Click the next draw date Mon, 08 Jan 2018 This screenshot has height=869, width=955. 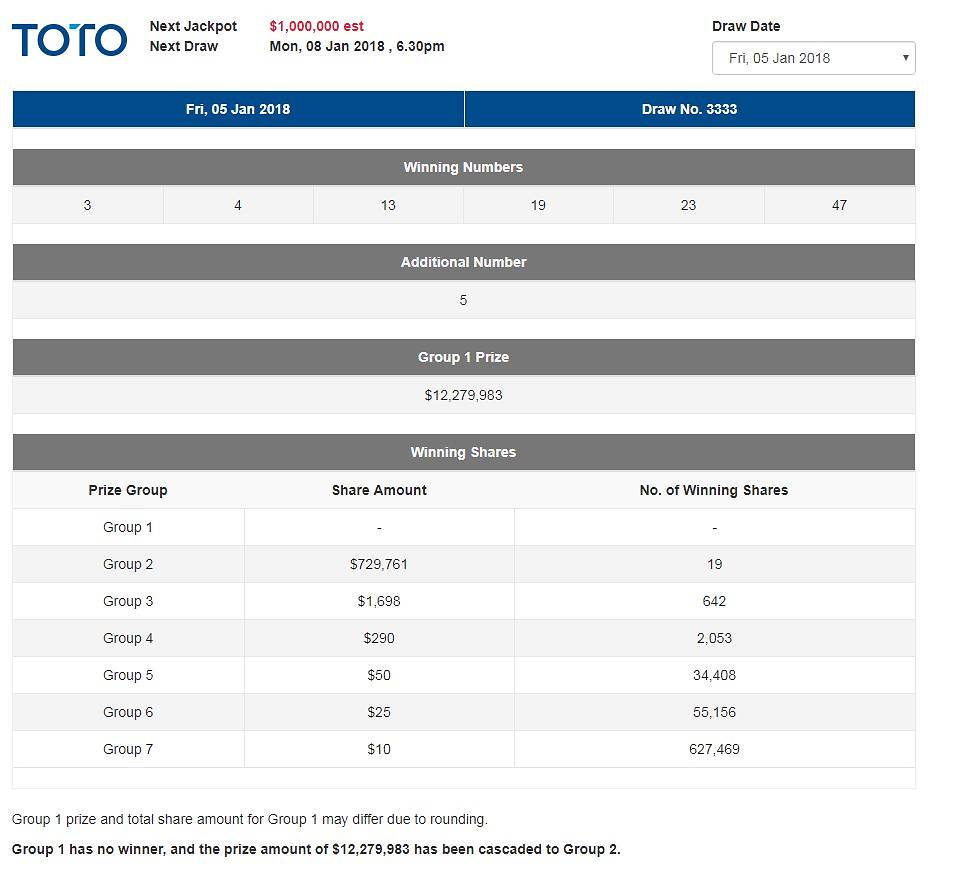pyautogui.click(x=356, y=46)
